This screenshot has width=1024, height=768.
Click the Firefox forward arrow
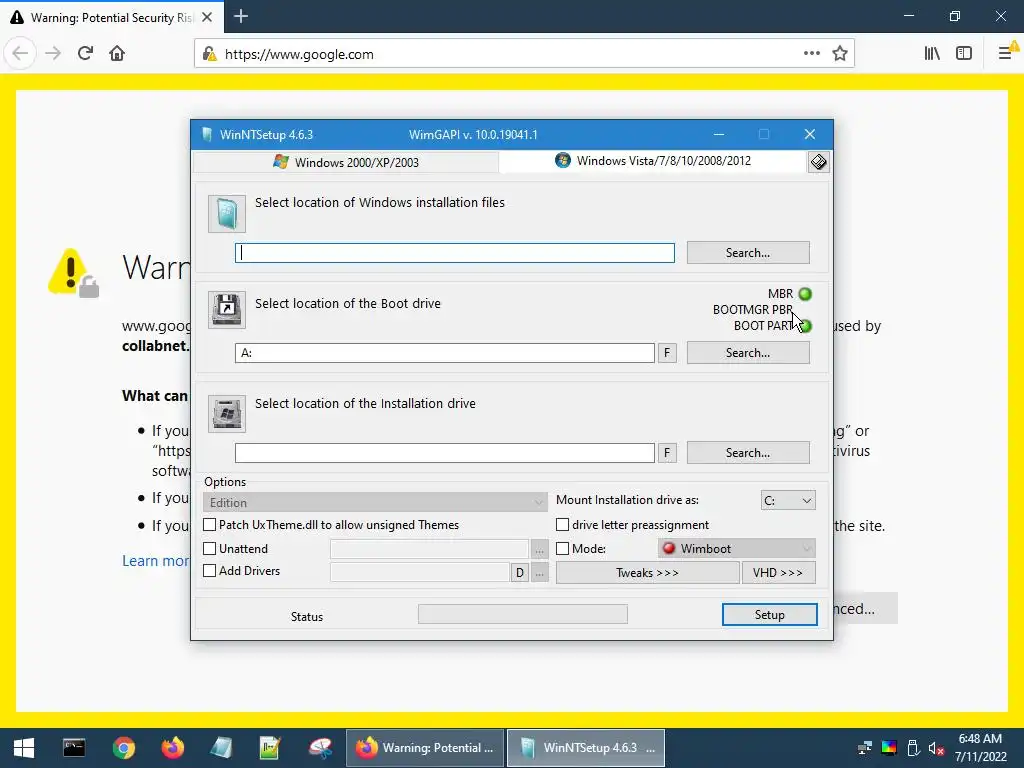[x=53, y=53]
